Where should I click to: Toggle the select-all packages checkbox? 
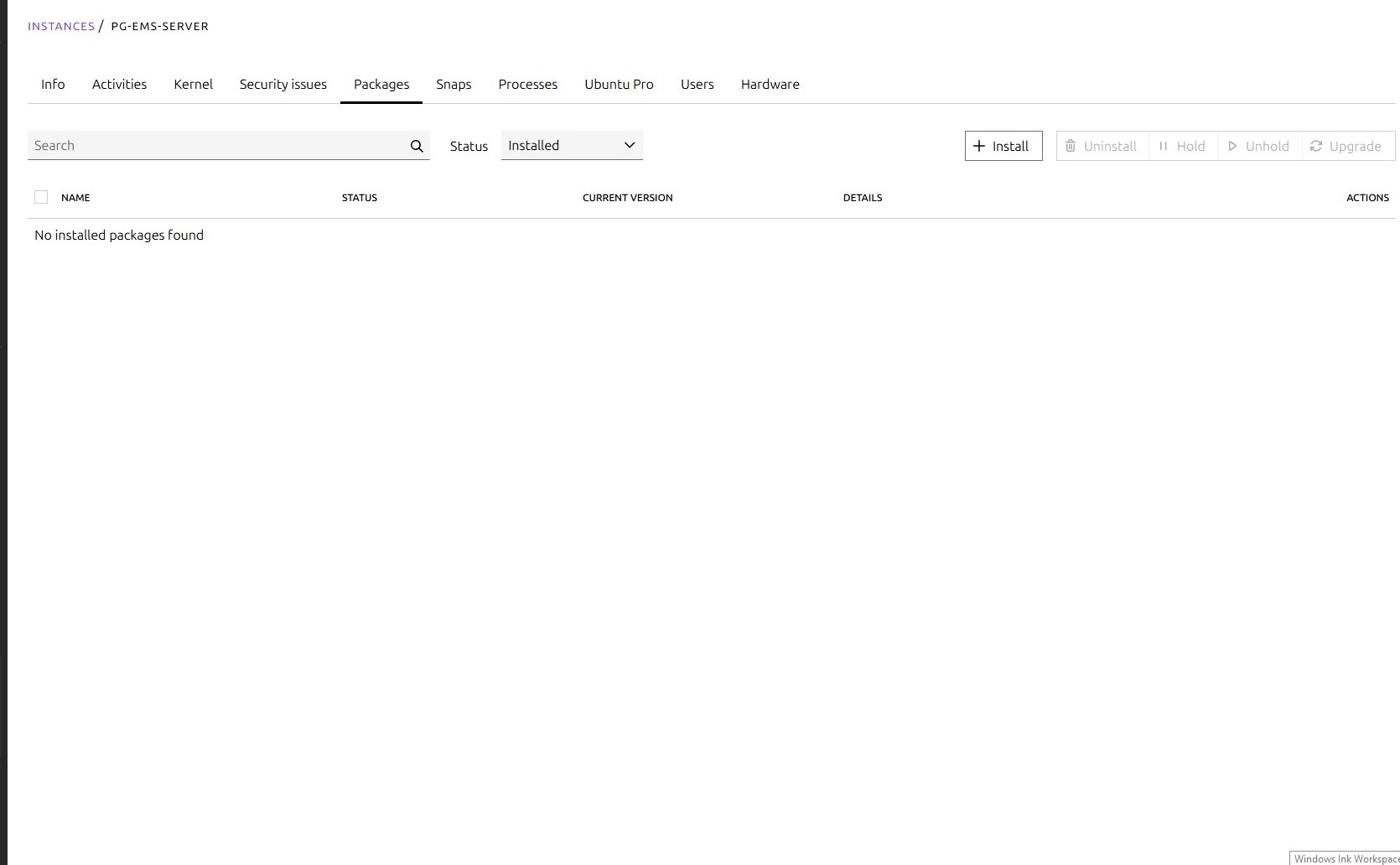[x=41, y=197]
